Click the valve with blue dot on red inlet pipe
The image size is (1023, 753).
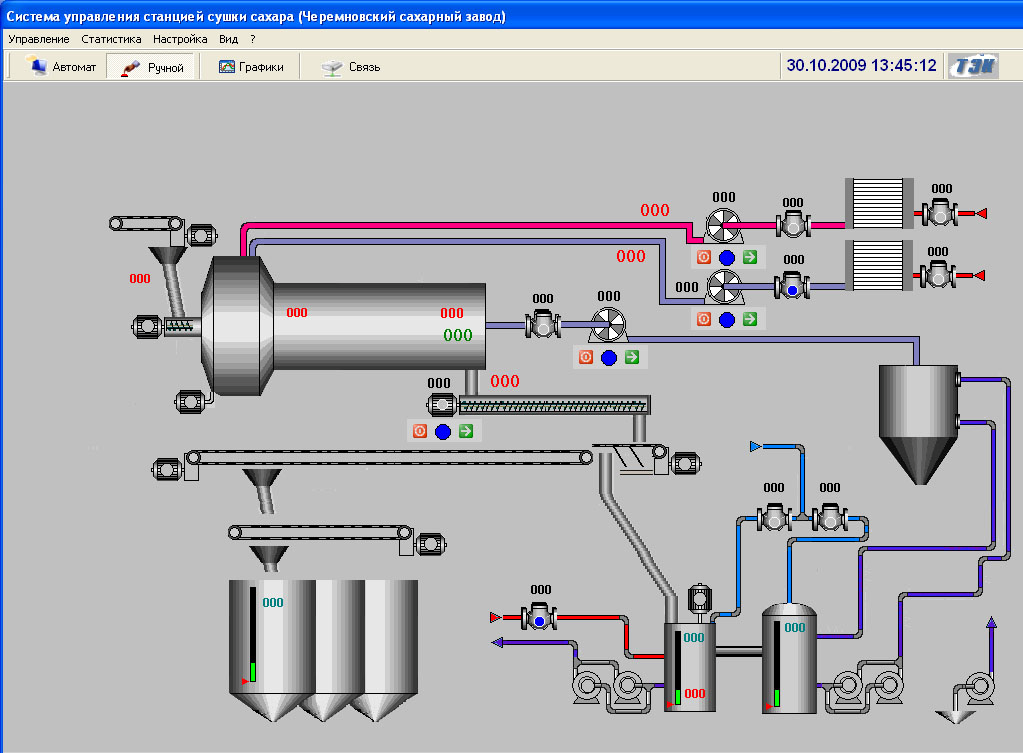click(x=540, y=618)
